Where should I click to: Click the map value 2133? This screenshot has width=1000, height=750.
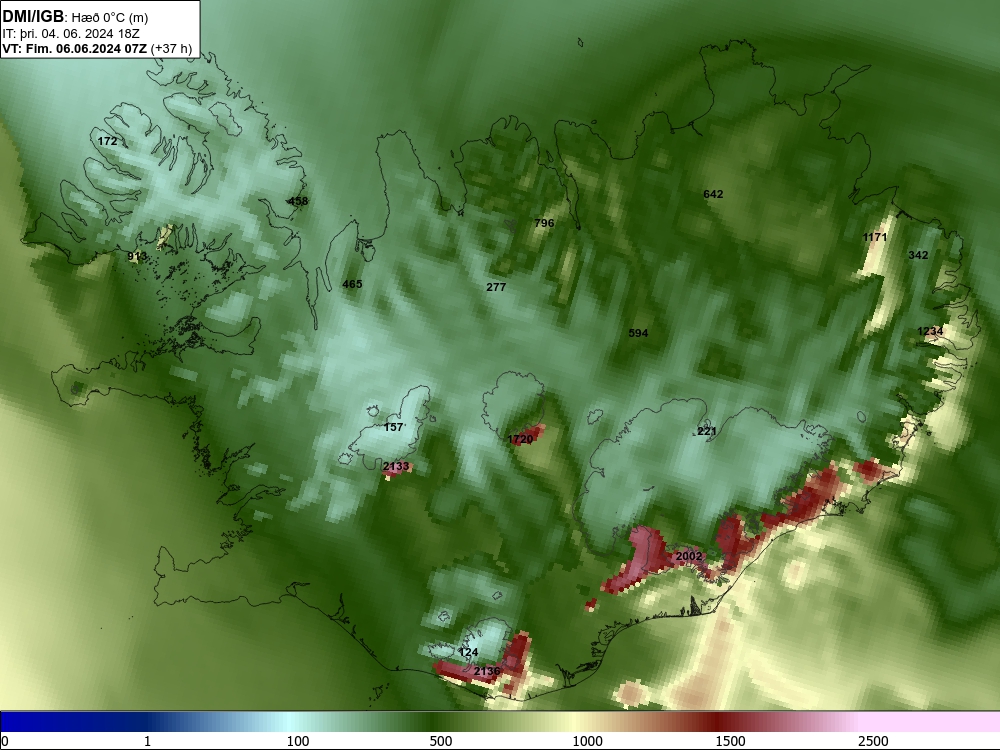click(396, 466)
